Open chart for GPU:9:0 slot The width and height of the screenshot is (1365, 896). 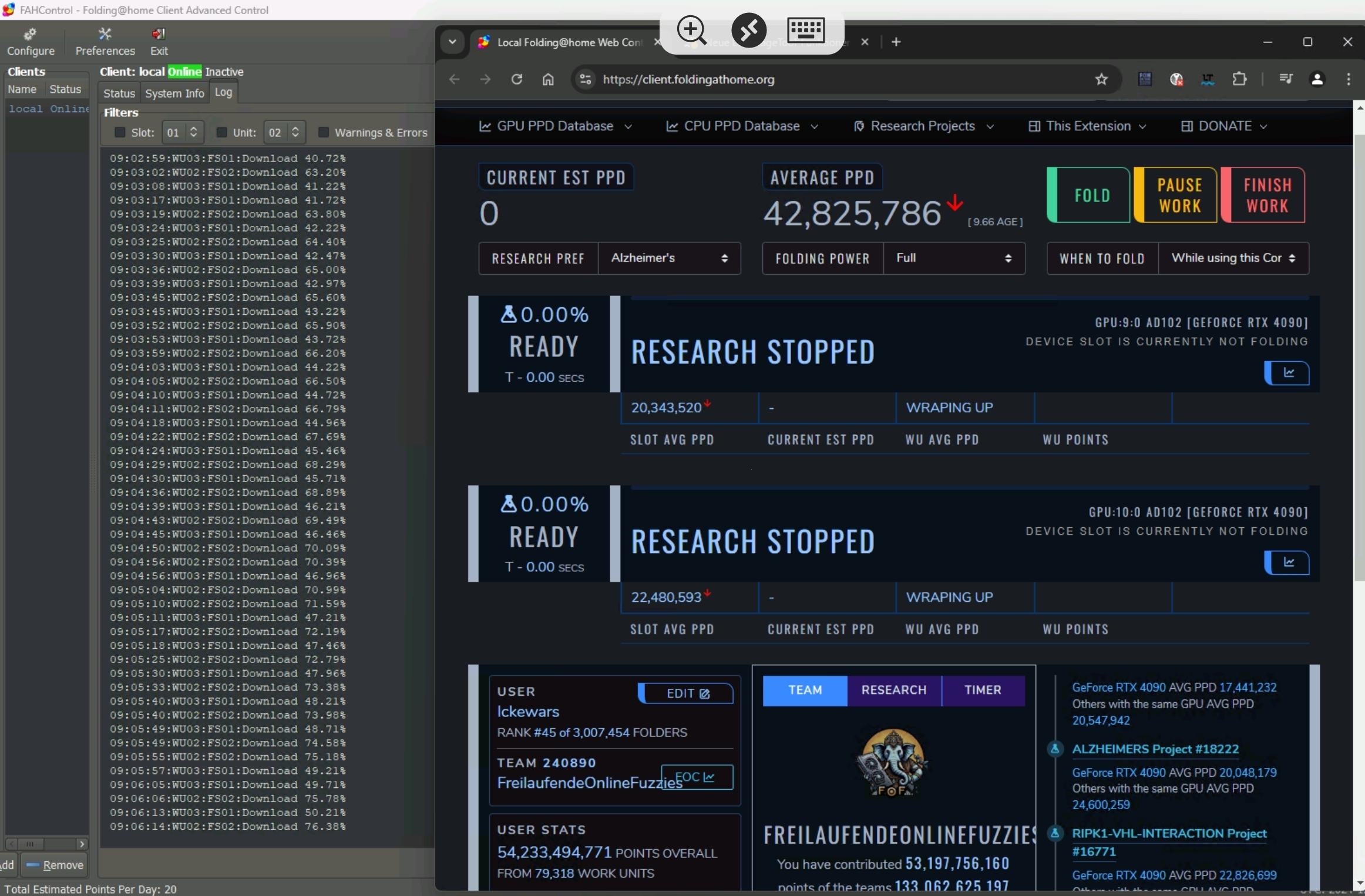[x=1287, y=373]
